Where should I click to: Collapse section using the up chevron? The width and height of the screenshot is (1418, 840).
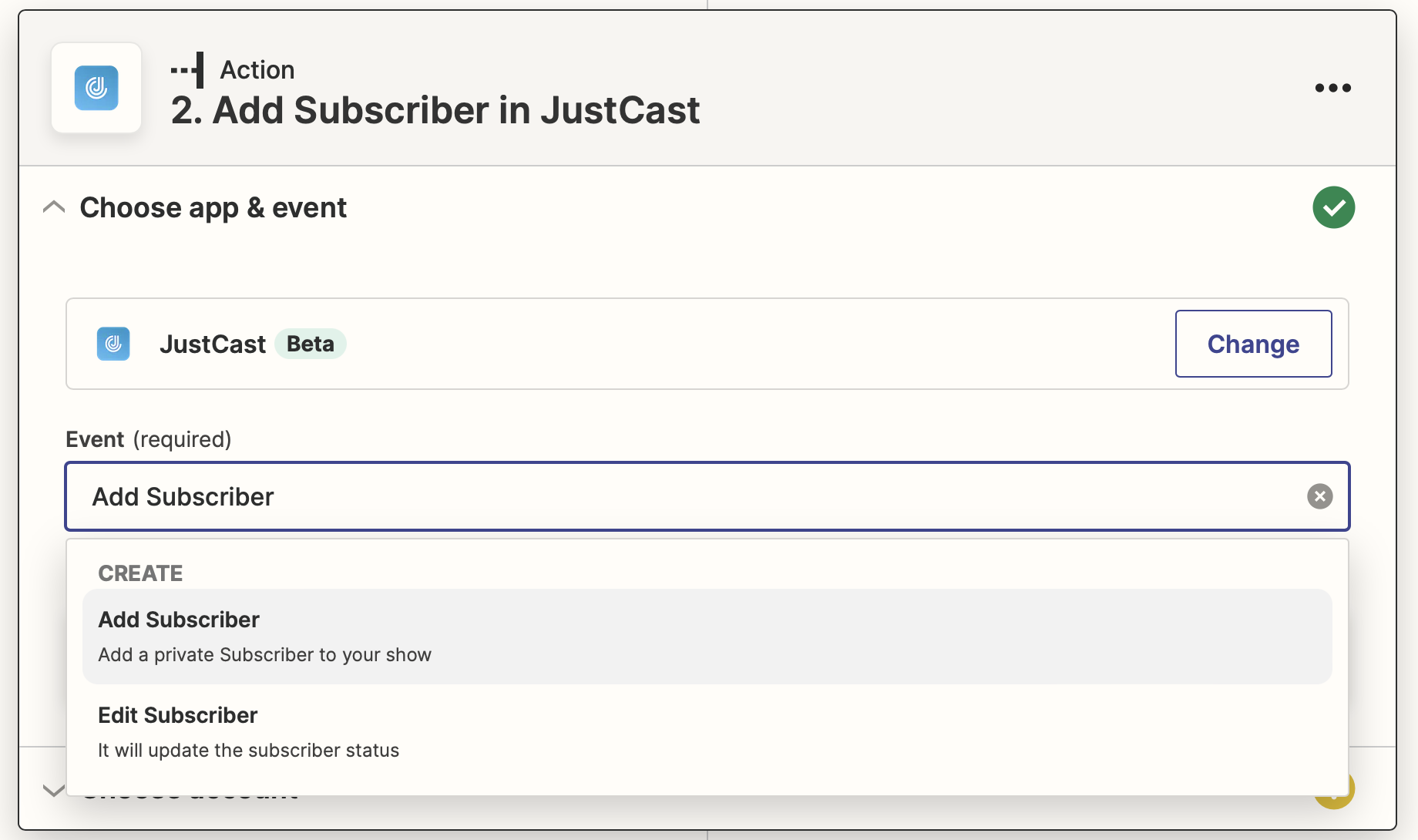coord(54,207)
